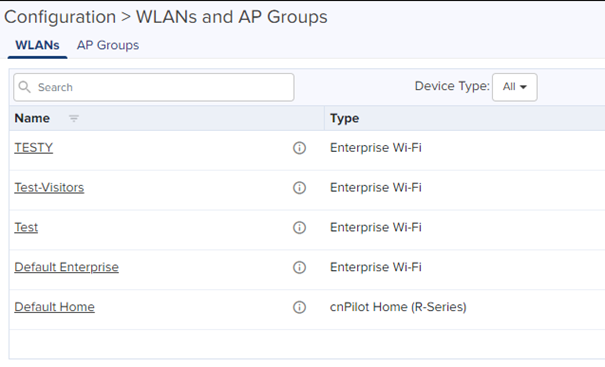This screenshot has height=367, width=605.
Task: Click the Name column filter icon
Action: click(74, 118)
